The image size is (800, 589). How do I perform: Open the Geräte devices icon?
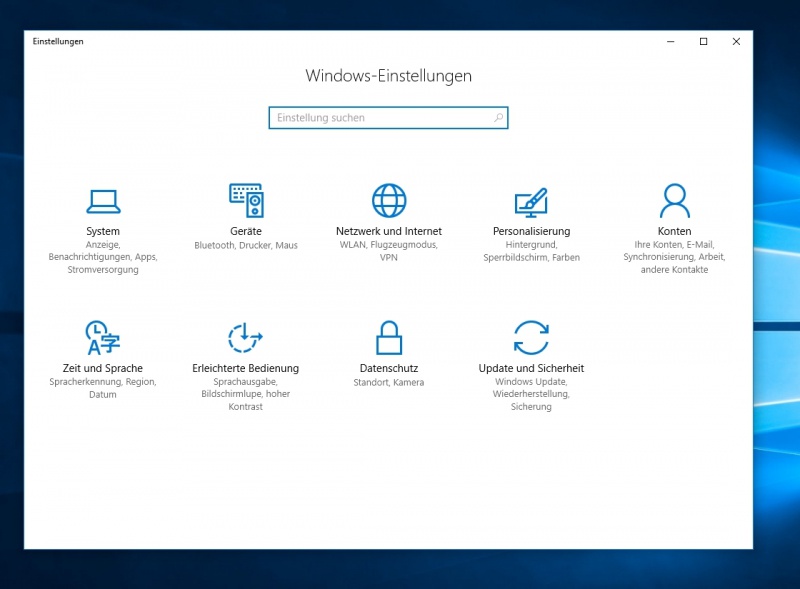pos(246,201)
